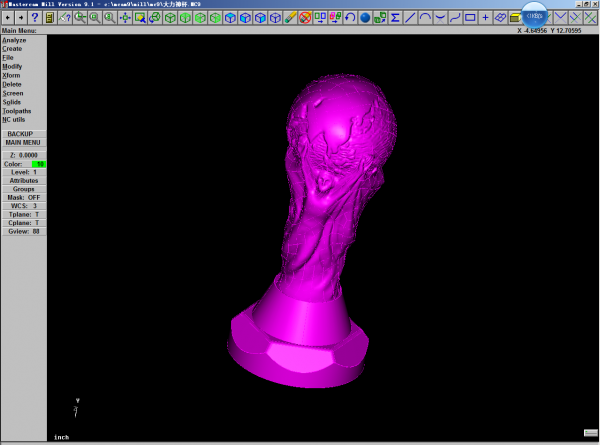Image resolution: width=600 pixels, height=445 pixels.
Task: Go to the next toolbar page arrow
Action: coord(21,18)
